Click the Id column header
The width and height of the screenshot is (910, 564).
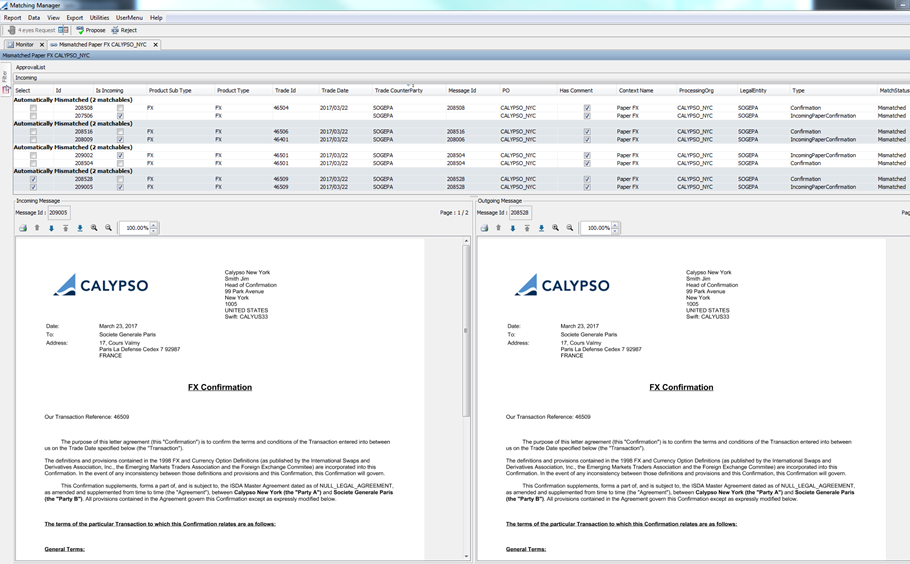[x=73, y=91]
